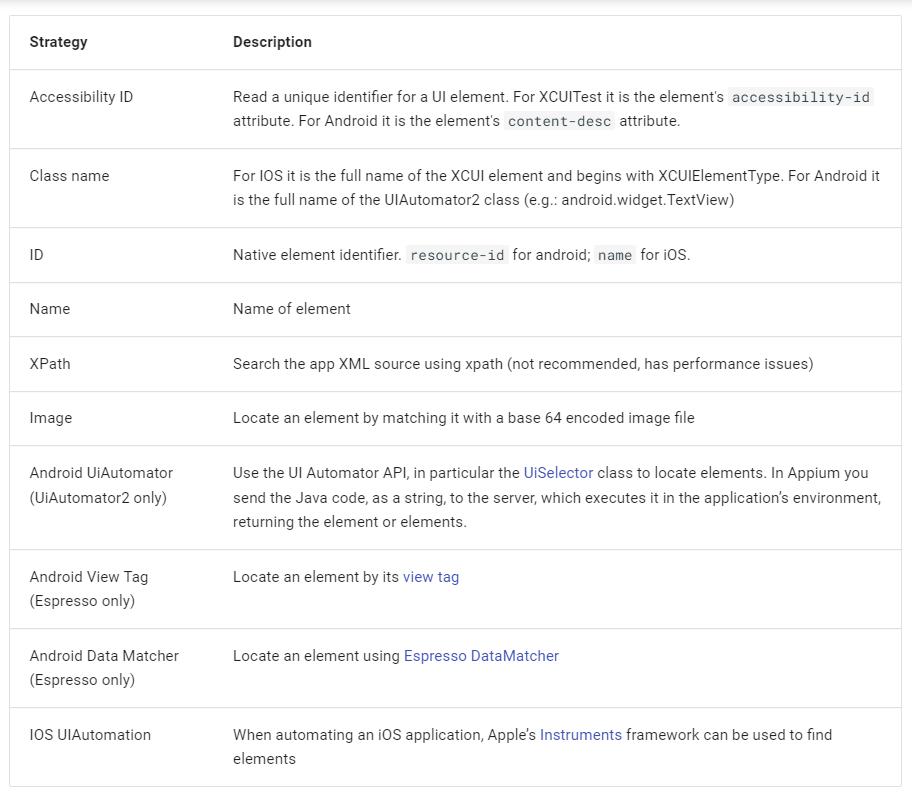Select the Accessibility ID strategy cell
The image size is (912, 795).
tap(81, 97)
